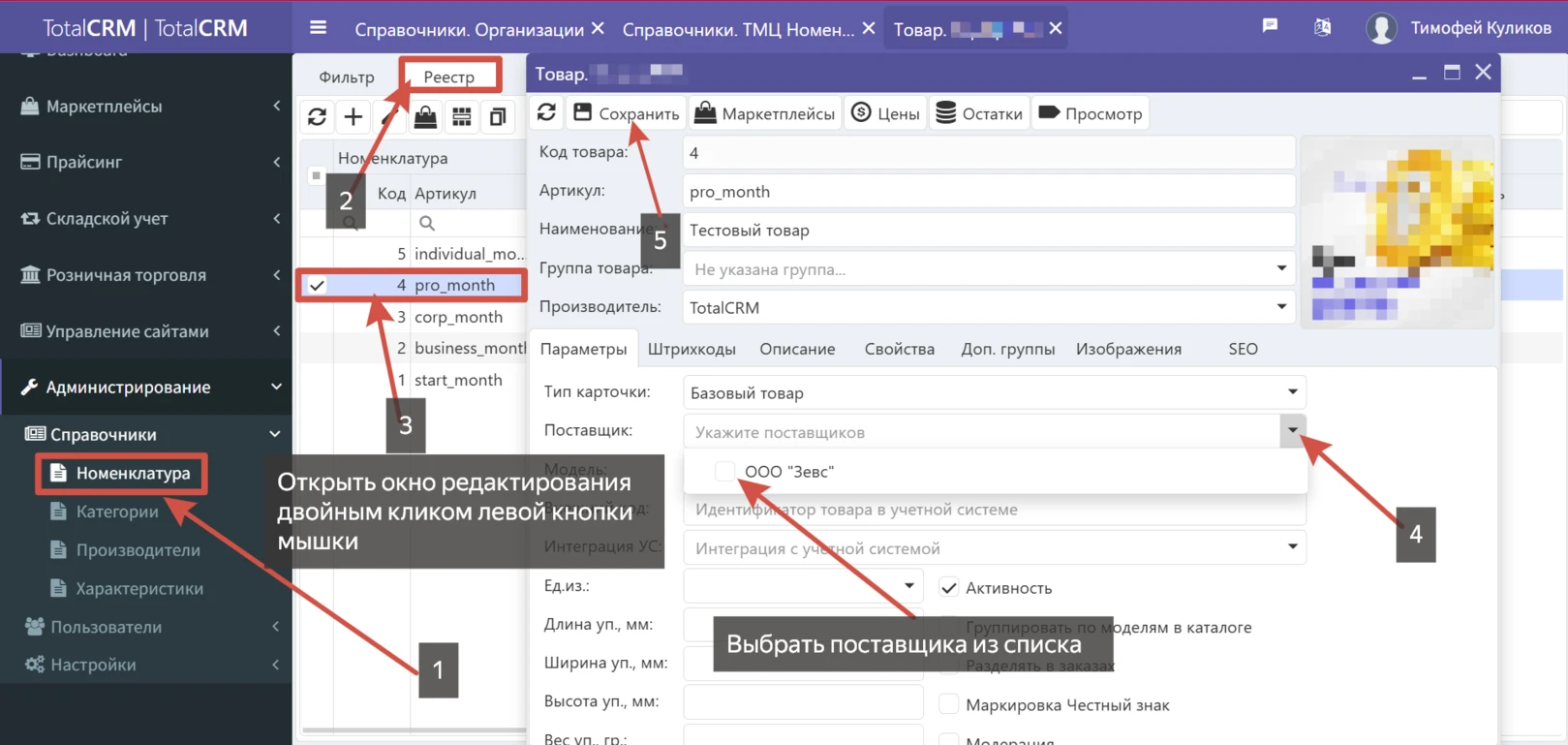1568x745 pixels.
Task: Click the hamburger menu icon in header
Action: tap(318, 27)
